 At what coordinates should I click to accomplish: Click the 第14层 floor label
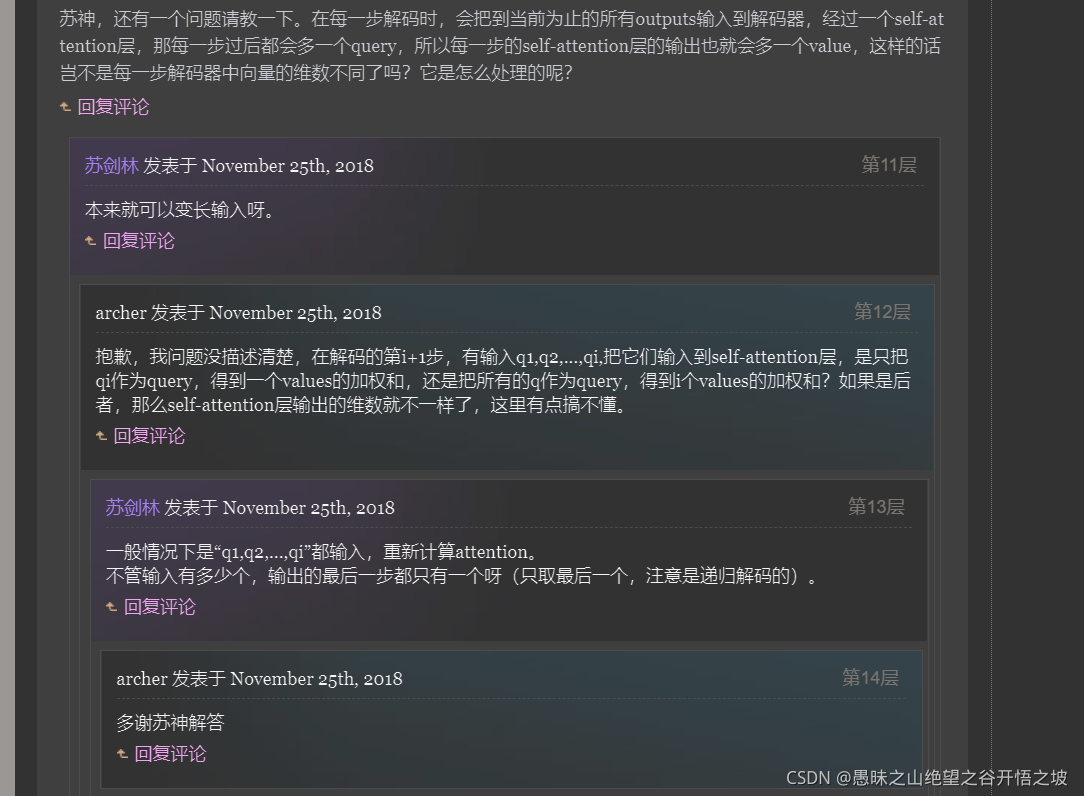[x=870, y=678]
